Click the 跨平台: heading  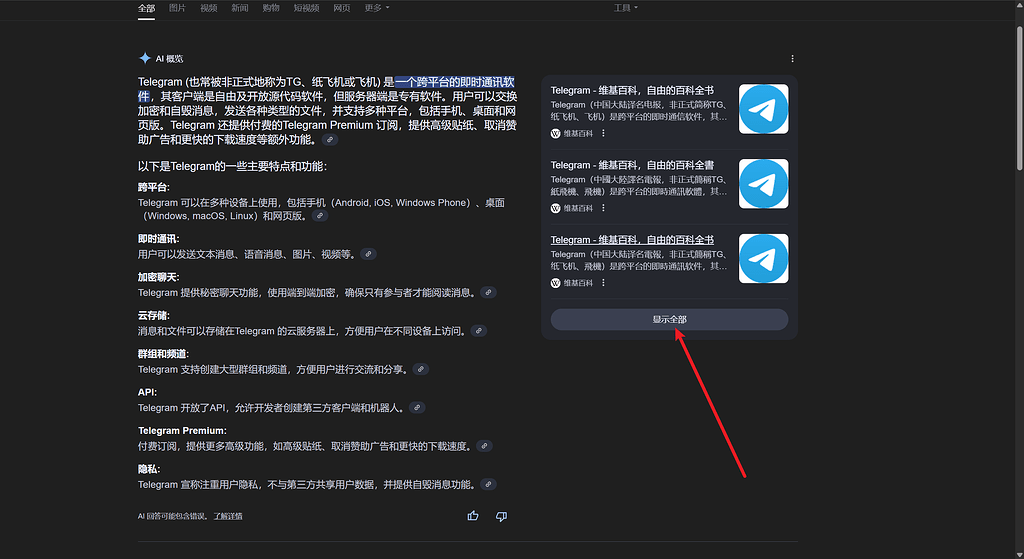pos(153,187)
